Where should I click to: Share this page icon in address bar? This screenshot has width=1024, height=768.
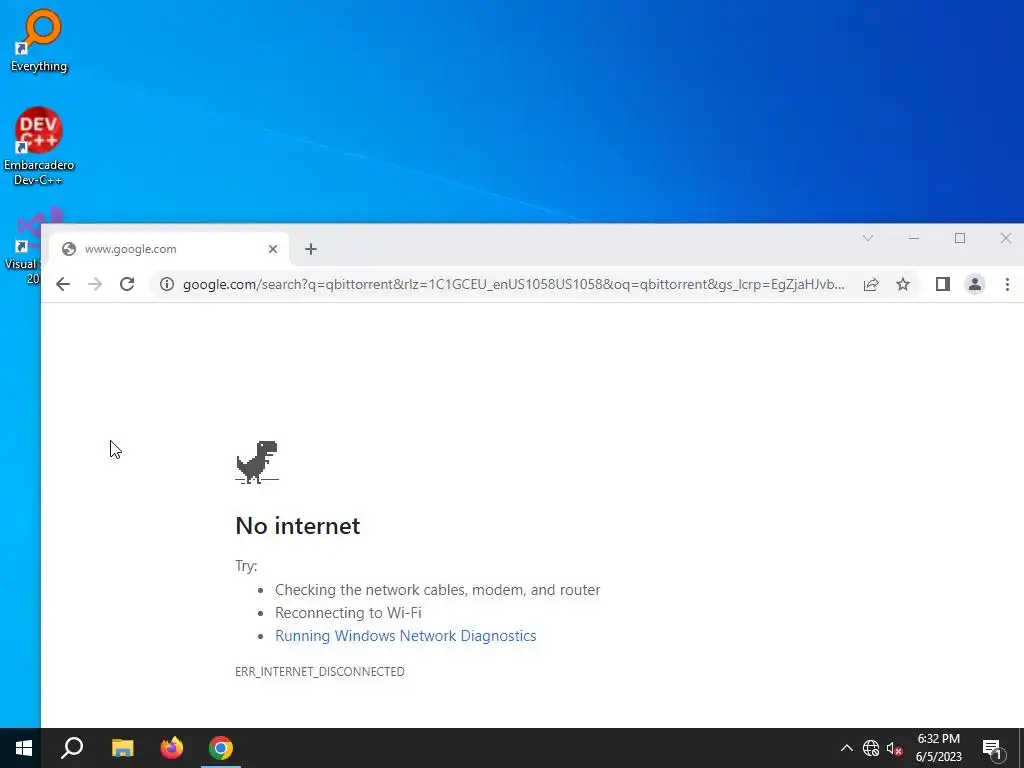(x=871, y=284)
